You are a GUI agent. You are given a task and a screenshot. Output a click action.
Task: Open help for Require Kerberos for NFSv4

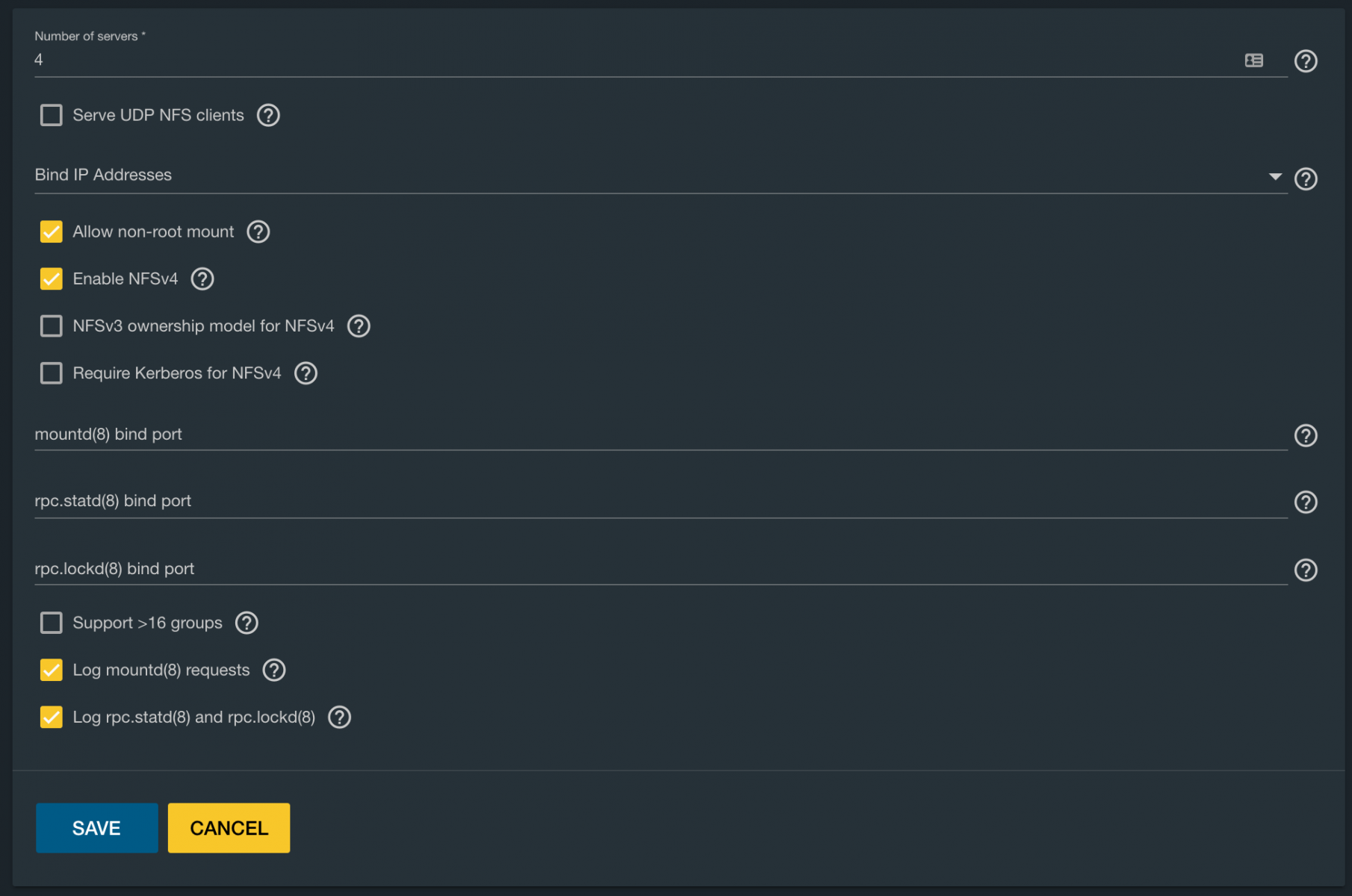(x=306, y=373)
